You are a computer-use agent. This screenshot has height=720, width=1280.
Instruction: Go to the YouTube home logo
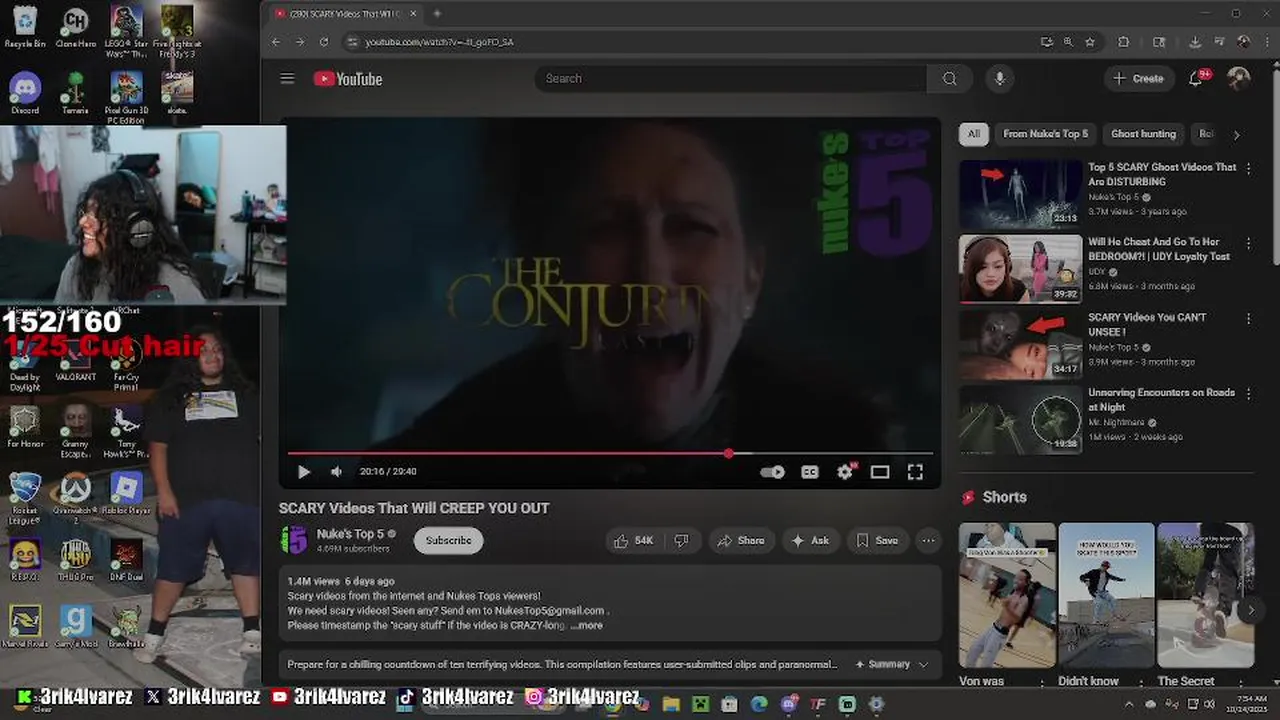tap(348, 79)
